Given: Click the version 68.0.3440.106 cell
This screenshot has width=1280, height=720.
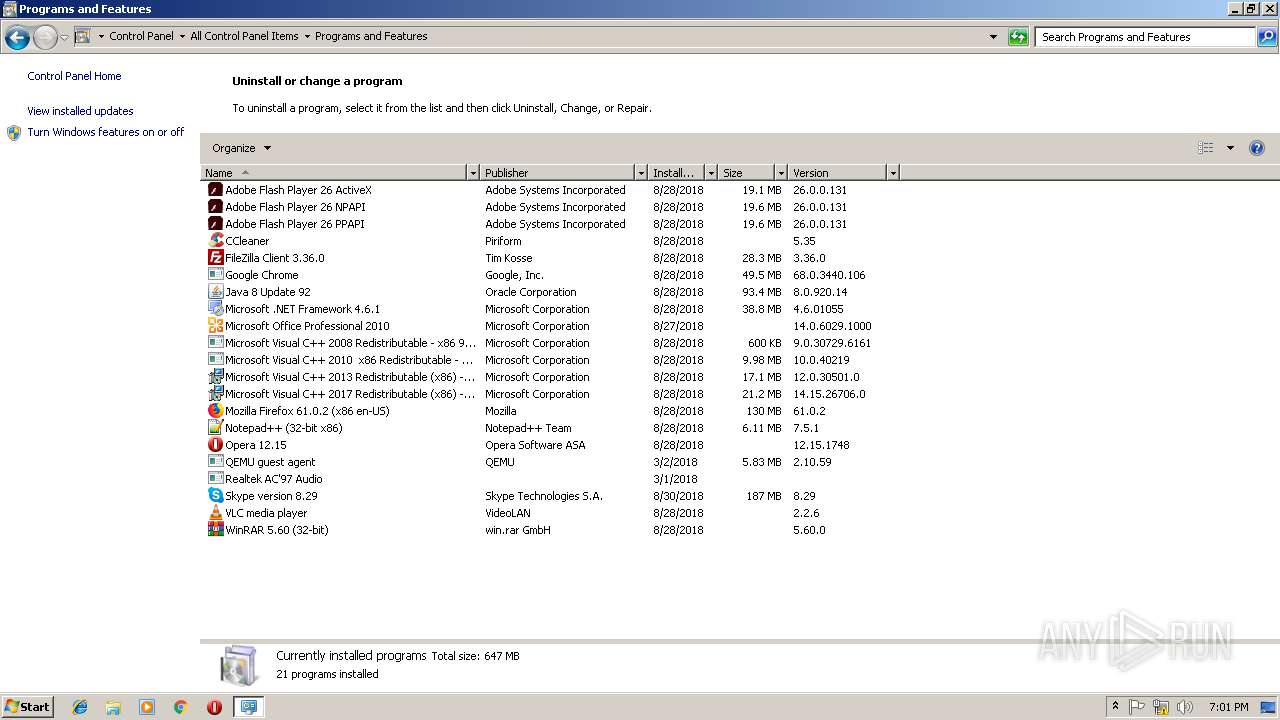Looking at the screenshot, I should coord(829,275).
